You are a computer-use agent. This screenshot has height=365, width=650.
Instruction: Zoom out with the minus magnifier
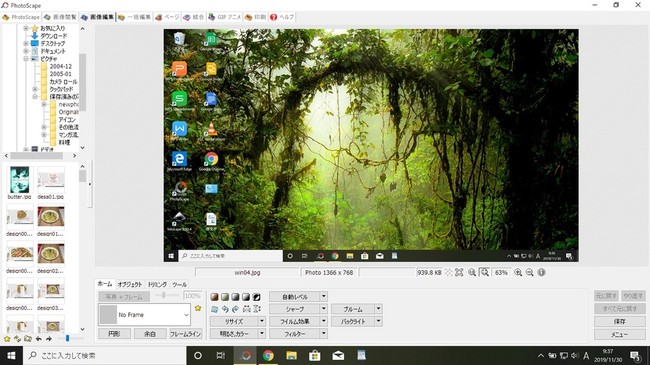tap(529, 273)
